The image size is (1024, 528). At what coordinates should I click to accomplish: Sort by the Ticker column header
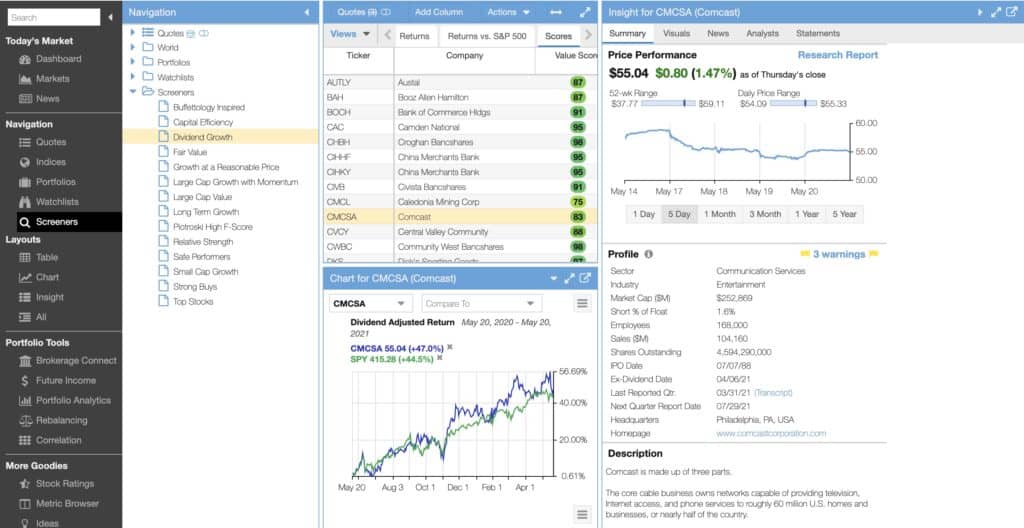point(358,56)
